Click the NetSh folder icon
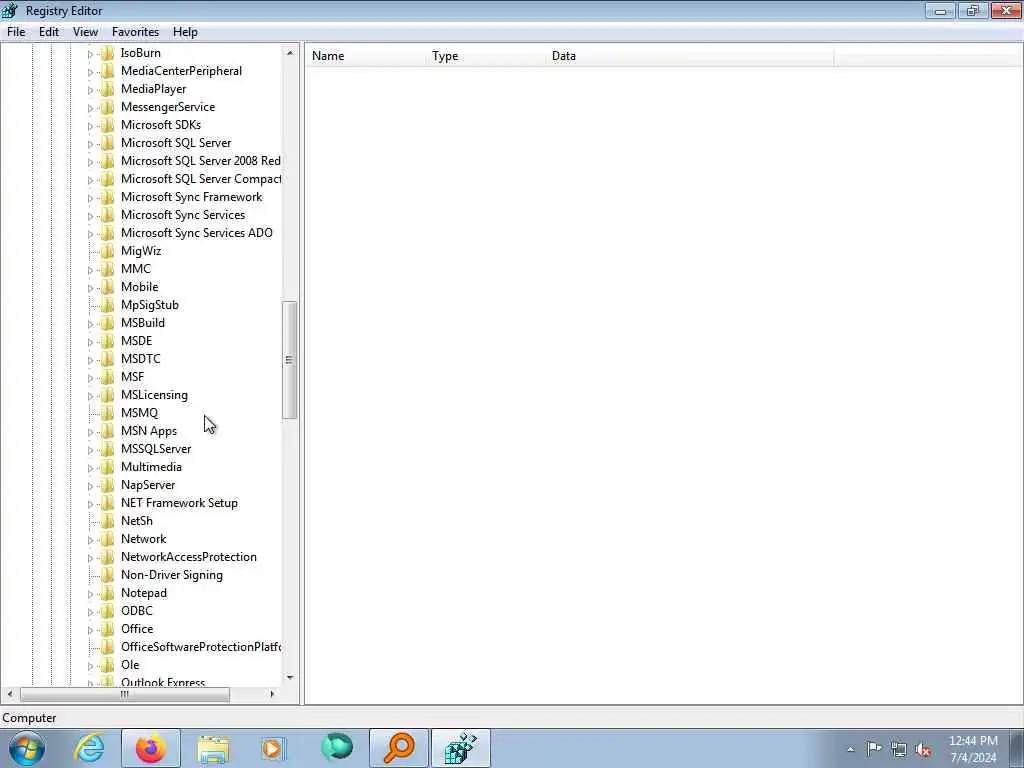 pos(108,521)
